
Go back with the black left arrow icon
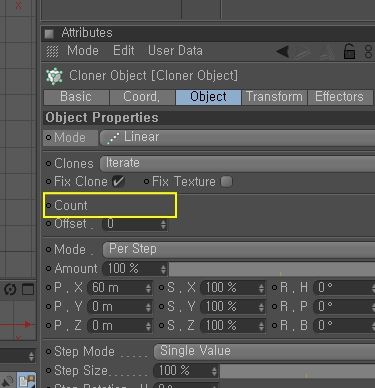coord(283,52)
